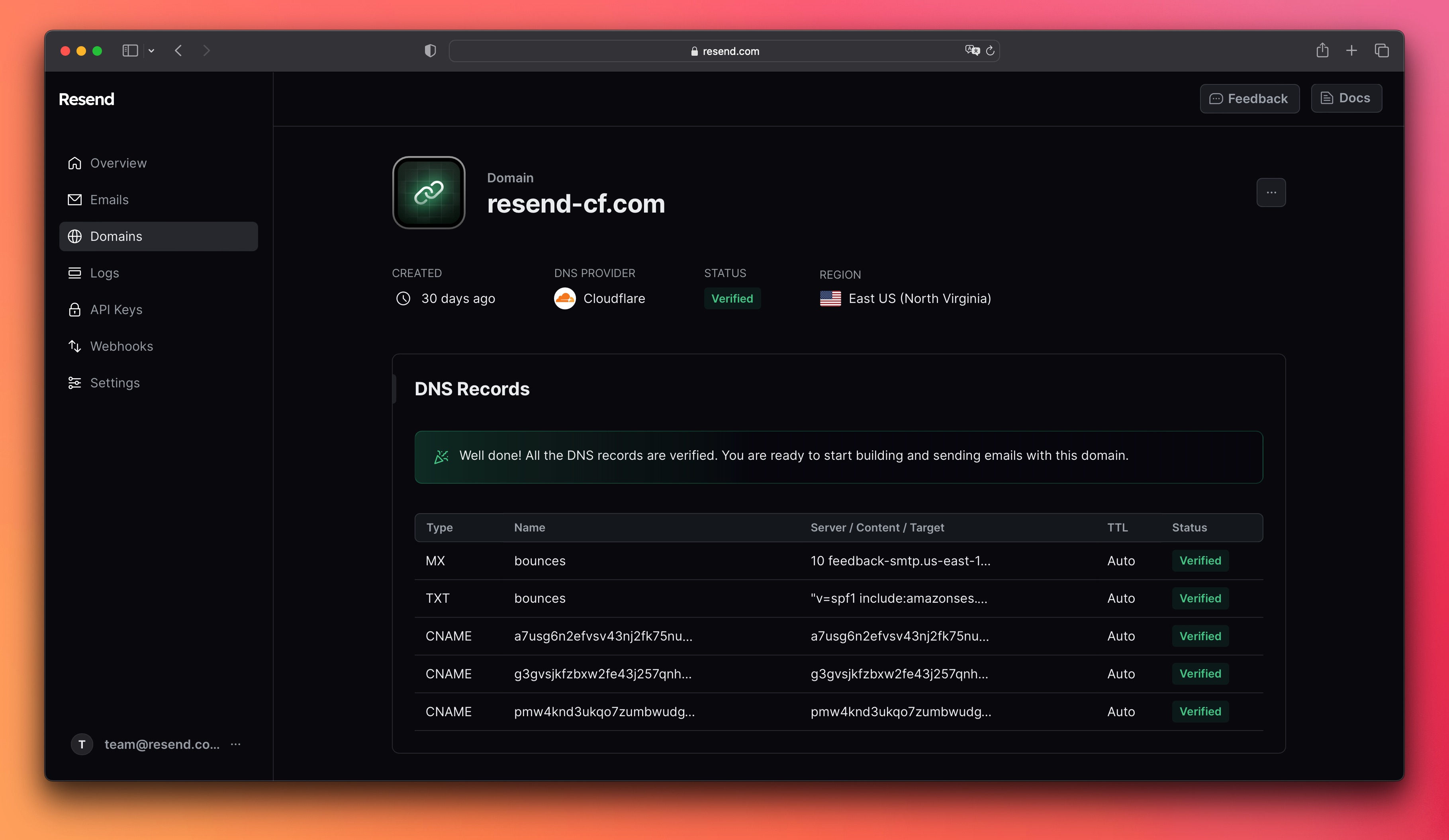The height and width of the screenshot is (840, 1449).
Task: Open the Feedback button
Action: click(1249, 99)
